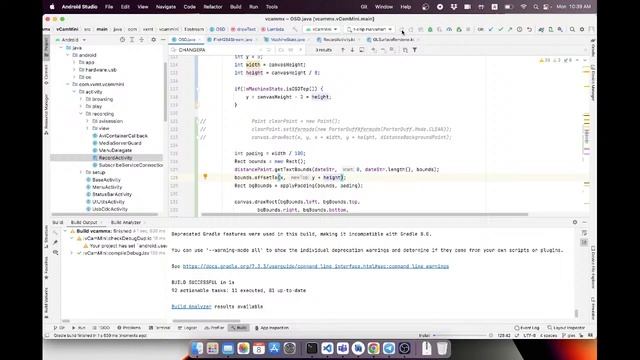Click the build output horizontal scrollbar
The image size is (640, 360).
pyautogui.click(x=207, y=321)
